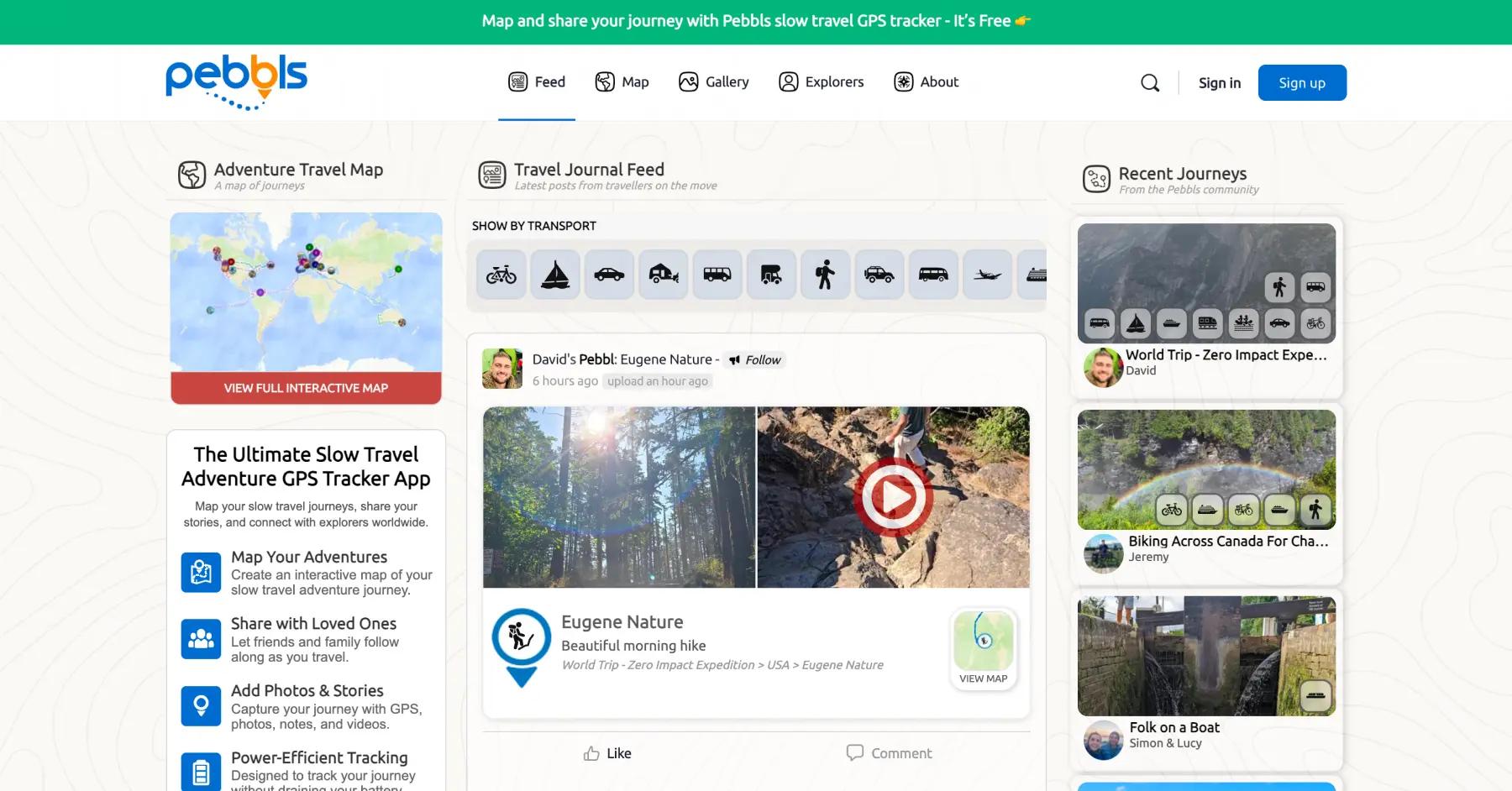Filter feed by bicycle transport
The height and width of the screenshot is (791, 1512).
[x=501, y=275]
